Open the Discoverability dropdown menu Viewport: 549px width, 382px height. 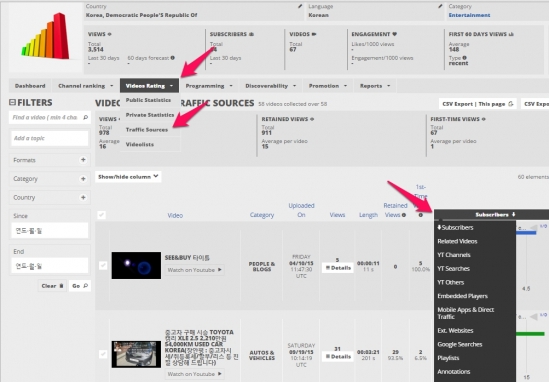tap(271, 86)
